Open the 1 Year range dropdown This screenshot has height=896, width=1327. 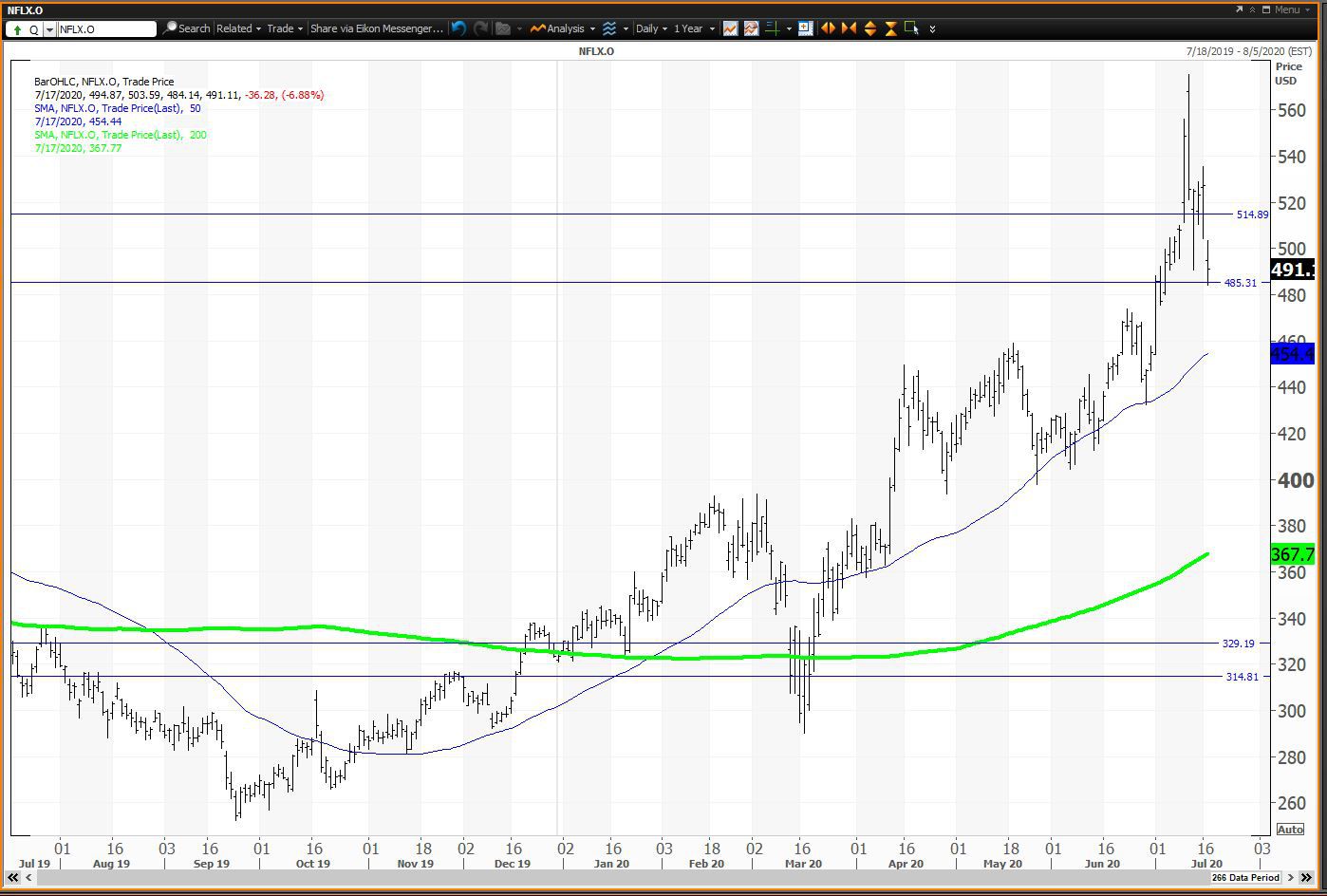click(694, 28)
